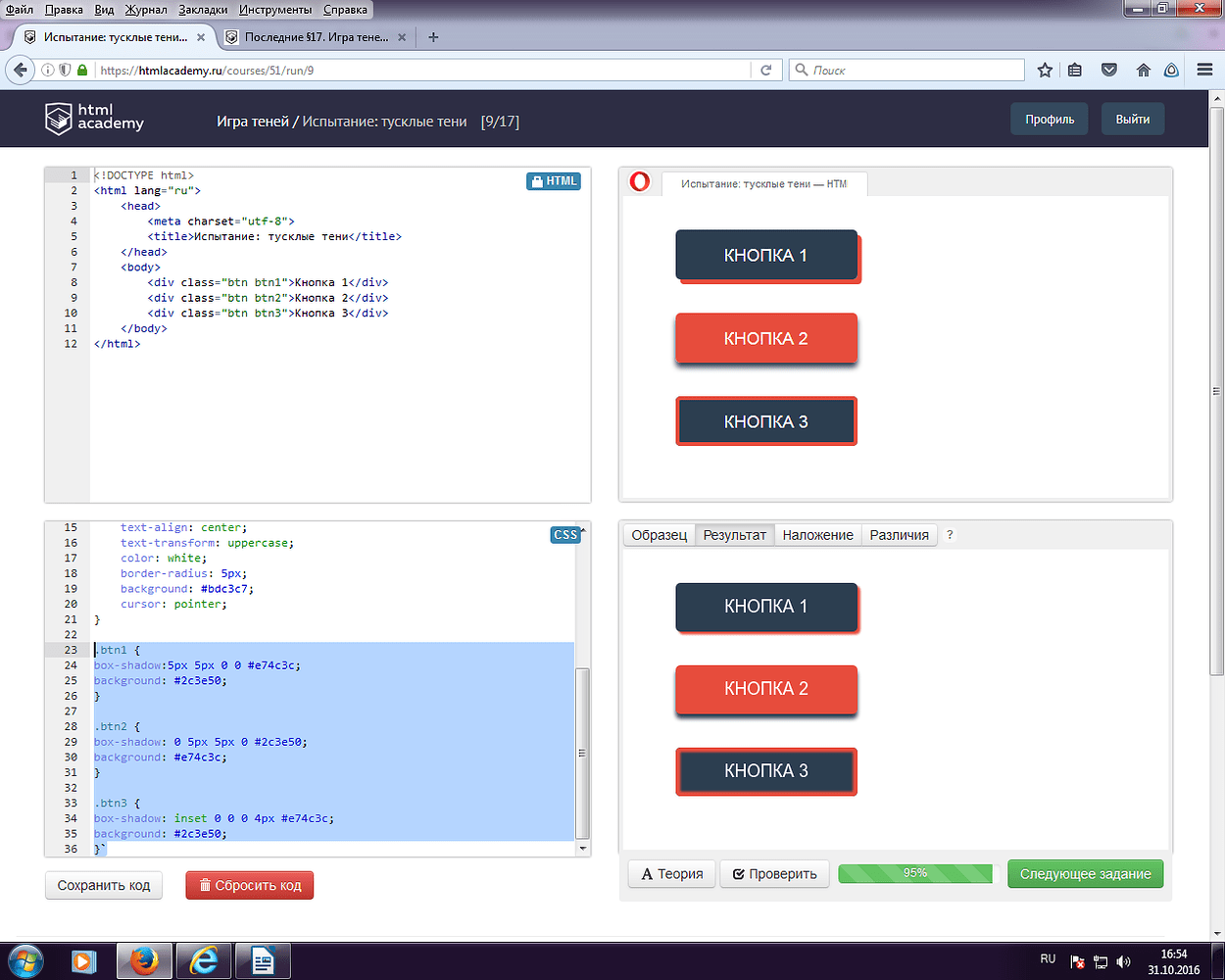Image resolution: width=1225 pixels, height=980 pixels.
Task: Click the task counter [9/17]
Action: [x=500, y=122]
